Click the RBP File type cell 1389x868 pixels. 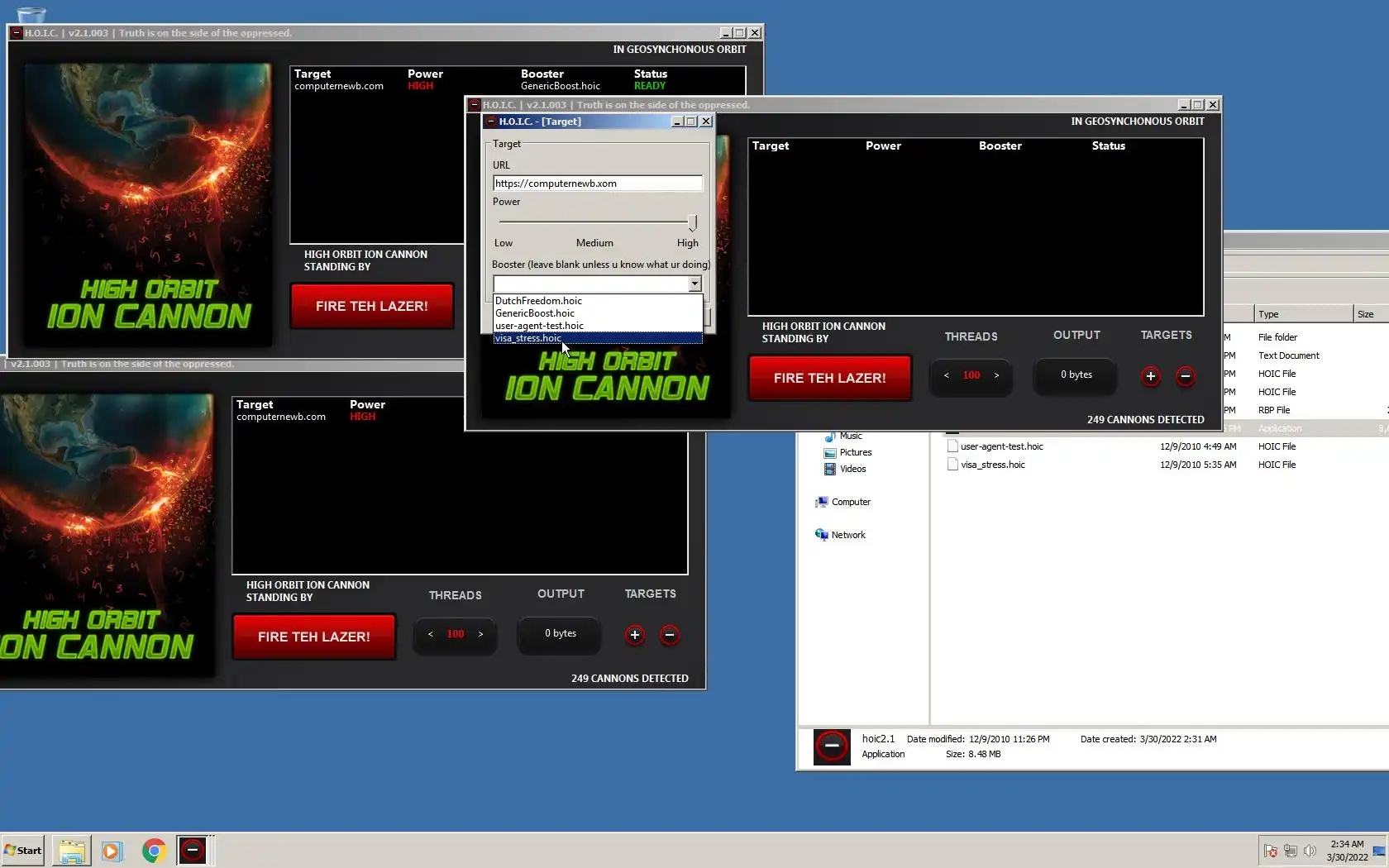click(x=1274, y=410)
